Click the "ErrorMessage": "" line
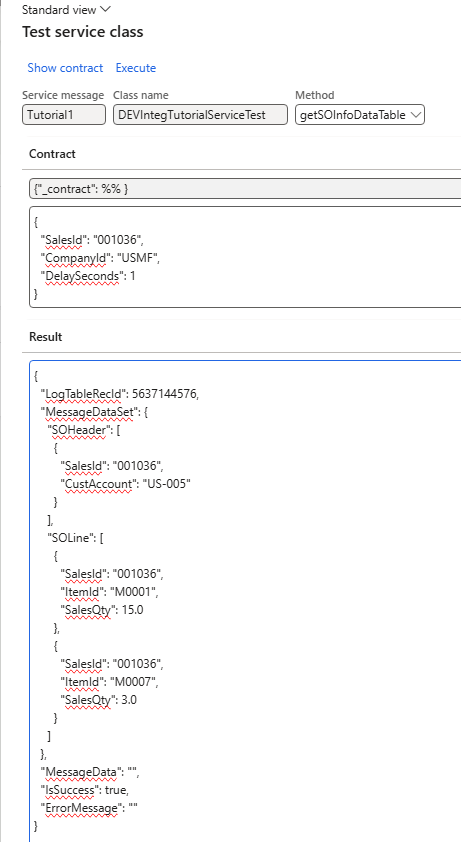This screenshot has height=842, width=461. [89, 808]
